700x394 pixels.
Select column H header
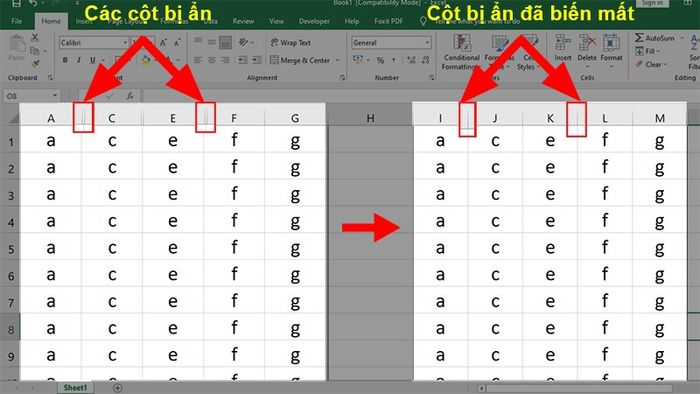(x=370, y=118)
